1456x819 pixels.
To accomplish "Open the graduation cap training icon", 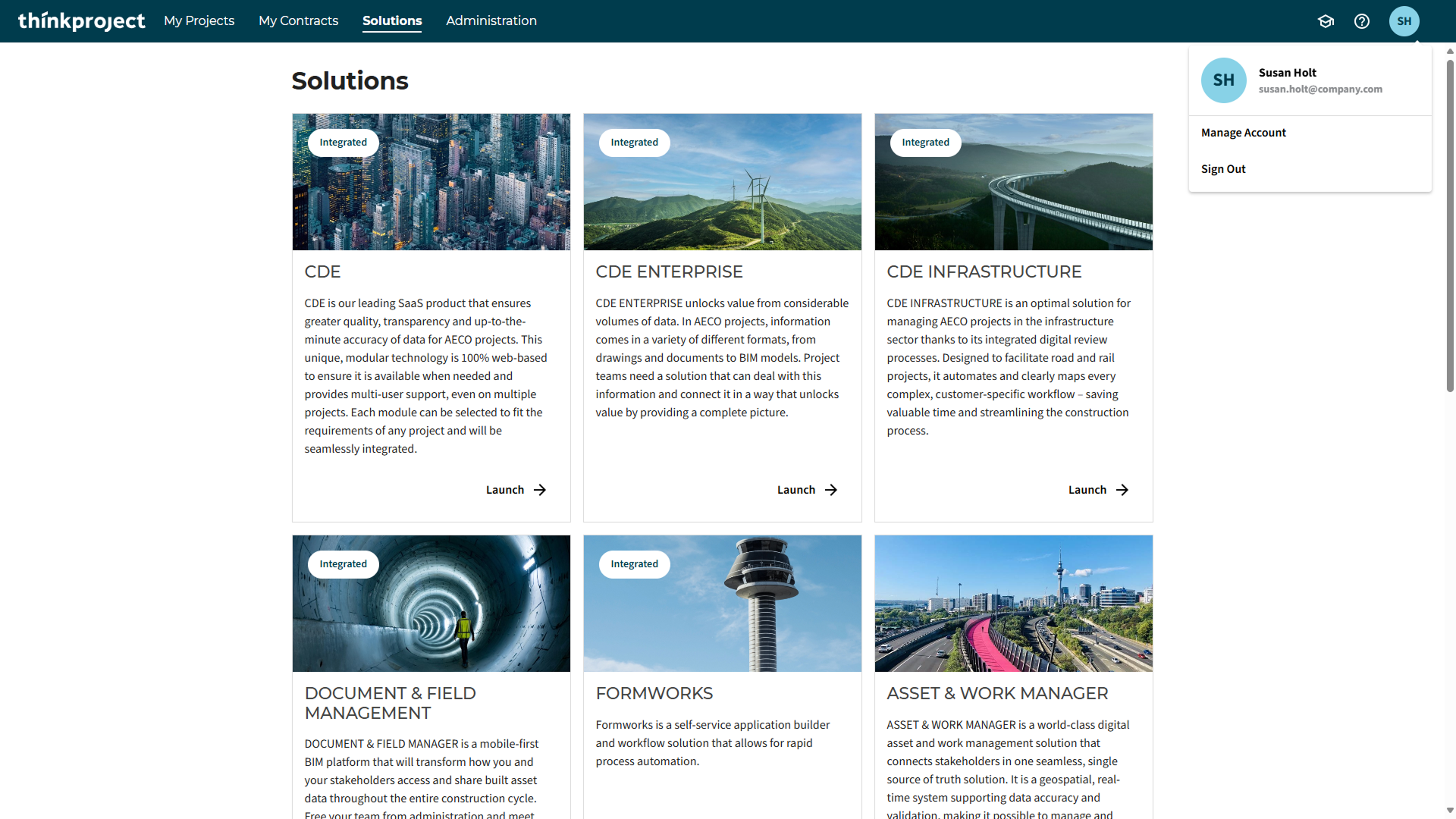I will (1326, 21).
